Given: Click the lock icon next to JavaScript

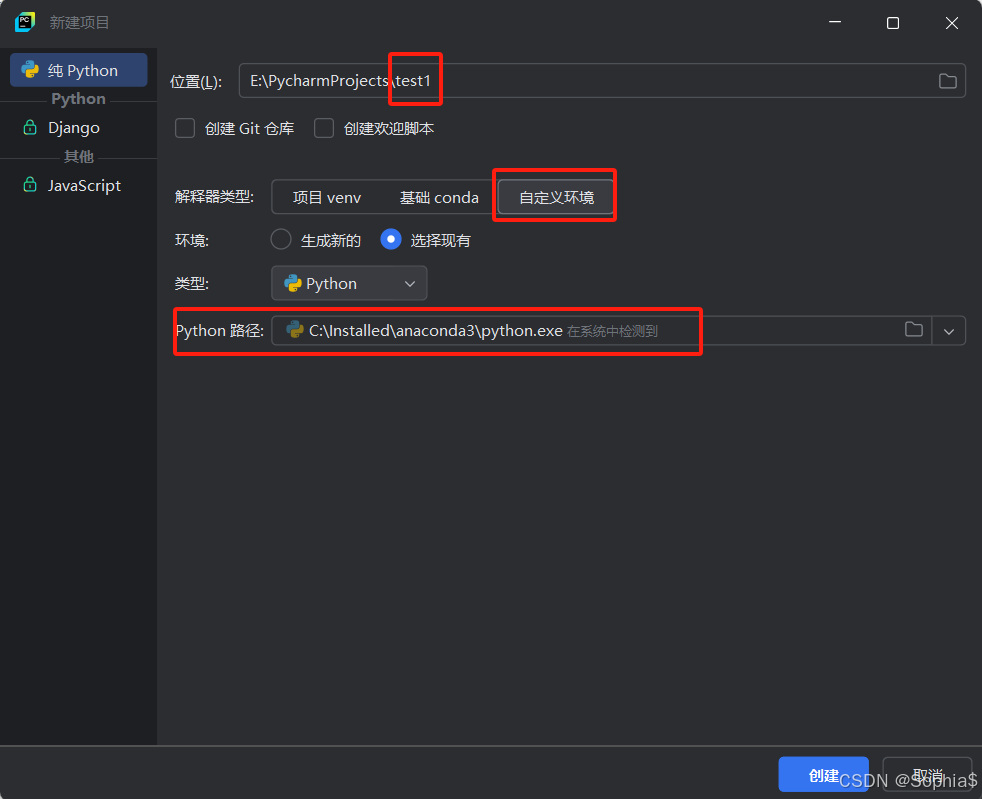Looking at the screenshot, I should click(x=29, y=185).
